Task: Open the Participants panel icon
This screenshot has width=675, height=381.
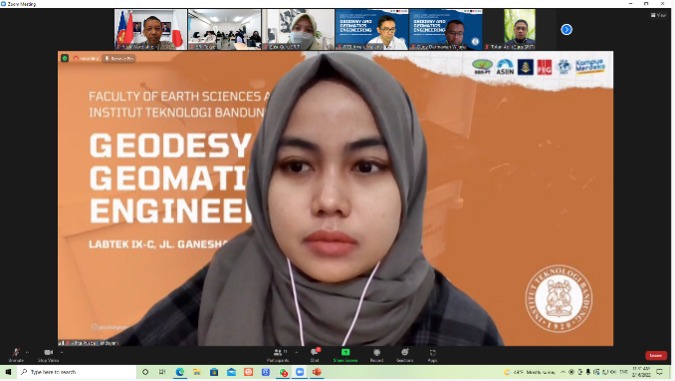Action: pos(278,355)
